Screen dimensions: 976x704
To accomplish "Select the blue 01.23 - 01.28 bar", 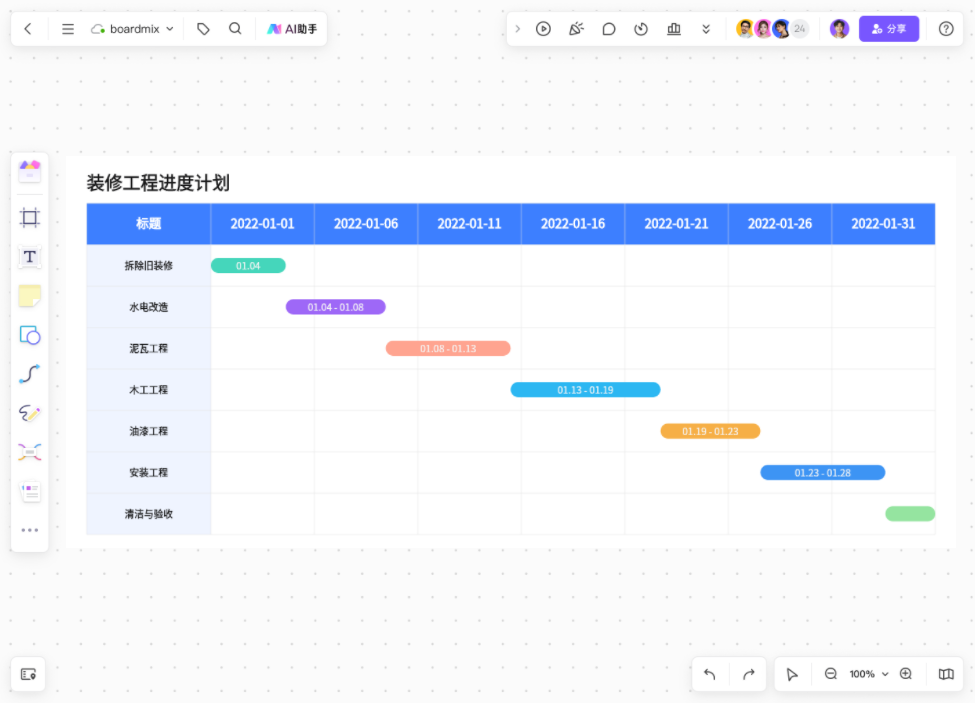I will click(823, 472).
